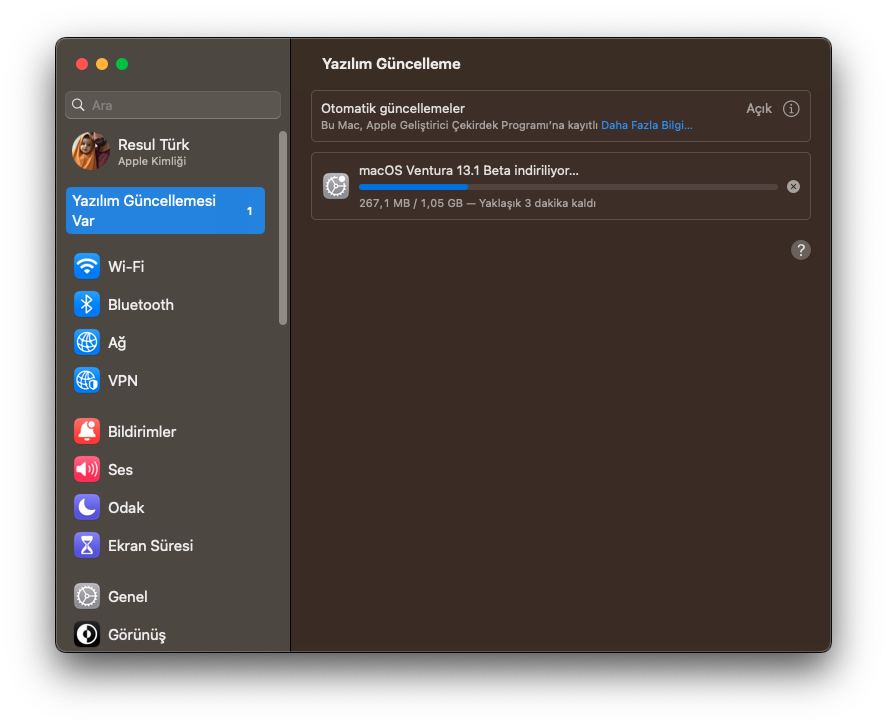Screen dimensions: 887x726
Task: Click the help question mark button
Action: tap(800, 250)
